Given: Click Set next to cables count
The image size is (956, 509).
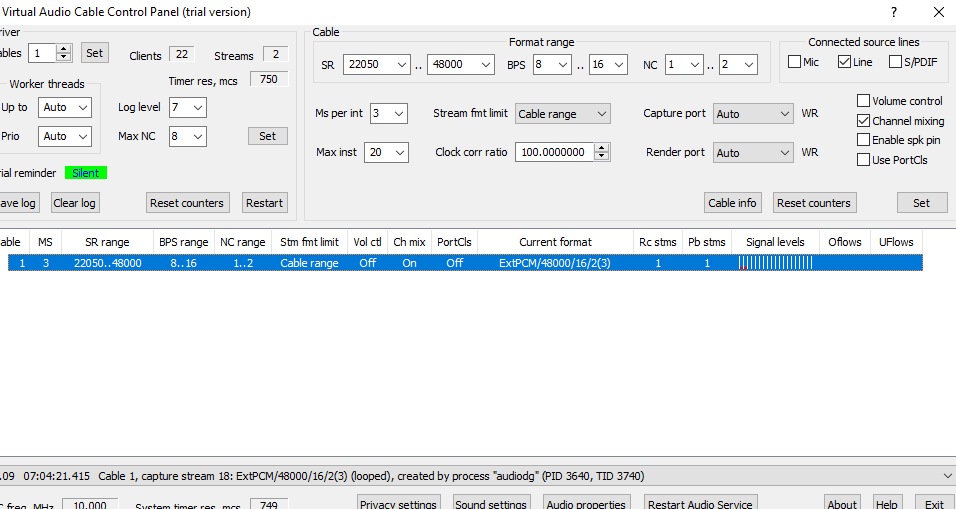Looking at the screenshot, I should pos(95,53).
